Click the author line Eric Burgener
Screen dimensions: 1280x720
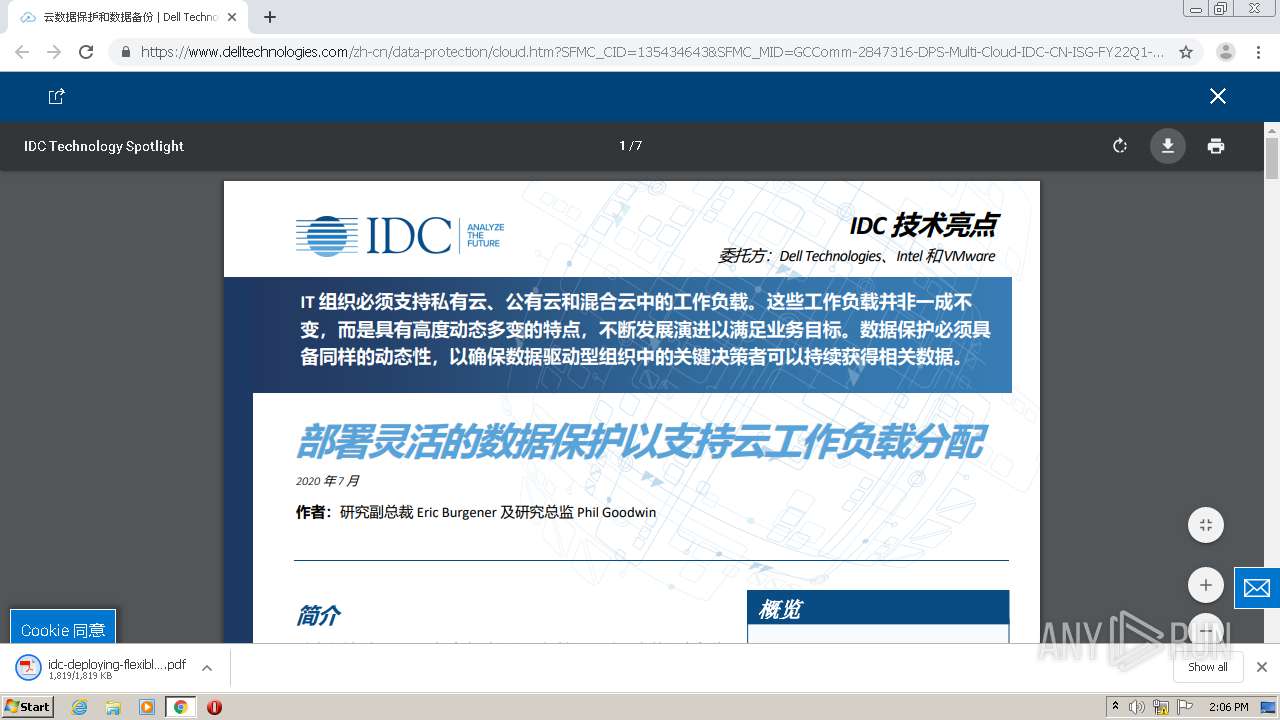[476, 512]
